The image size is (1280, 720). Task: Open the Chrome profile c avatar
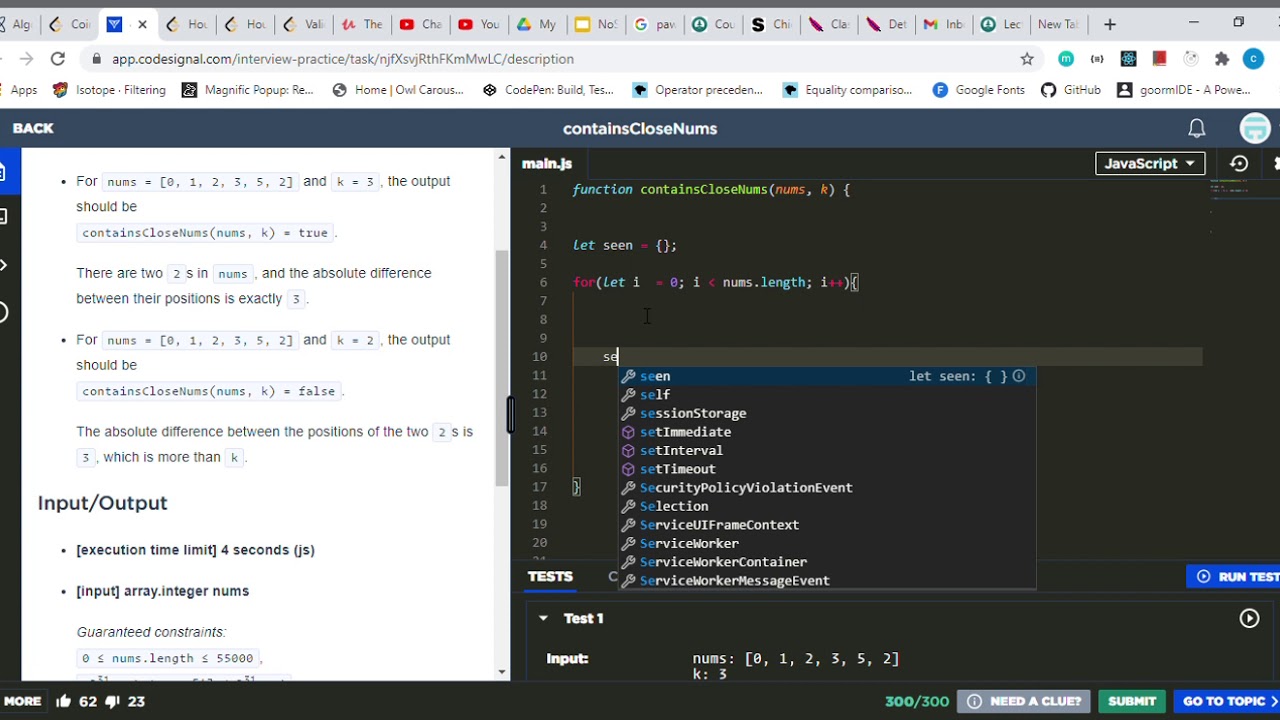(1253, 59)
